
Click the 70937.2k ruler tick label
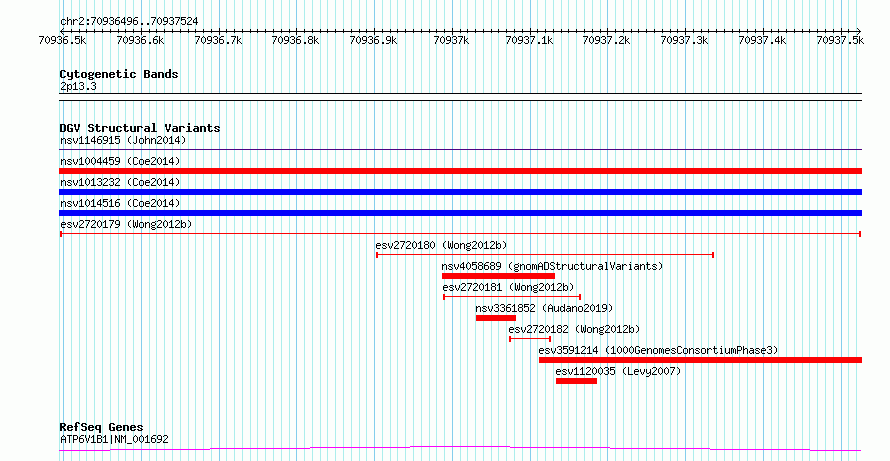click(607, 40)
